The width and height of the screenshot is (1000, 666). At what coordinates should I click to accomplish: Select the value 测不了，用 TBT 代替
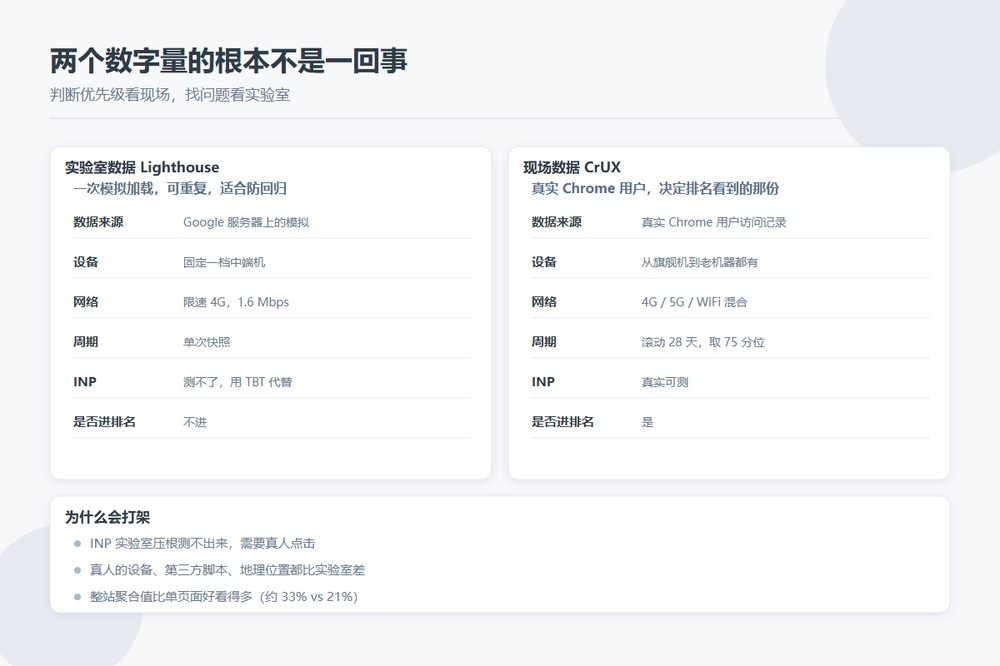(237, 381)
